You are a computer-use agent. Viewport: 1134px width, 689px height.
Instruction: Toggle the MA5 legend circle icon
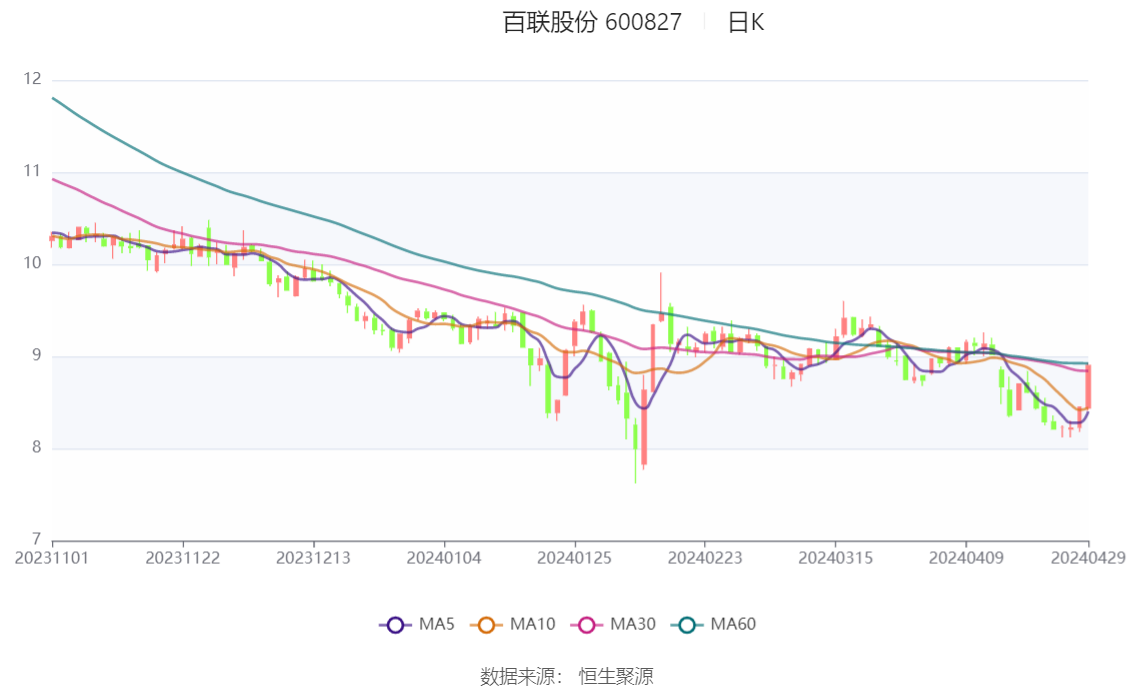[395, 625]
